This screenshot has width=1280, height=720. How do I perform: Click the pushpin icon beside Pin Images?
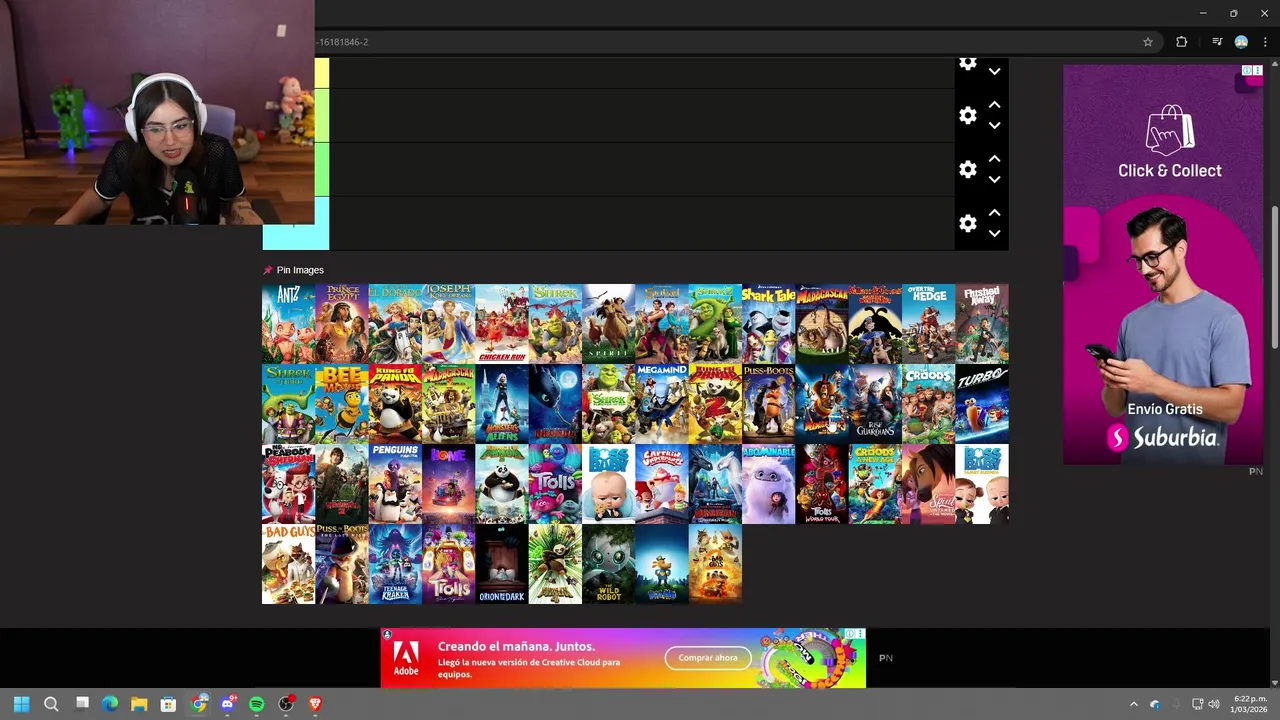pos(268,270)
